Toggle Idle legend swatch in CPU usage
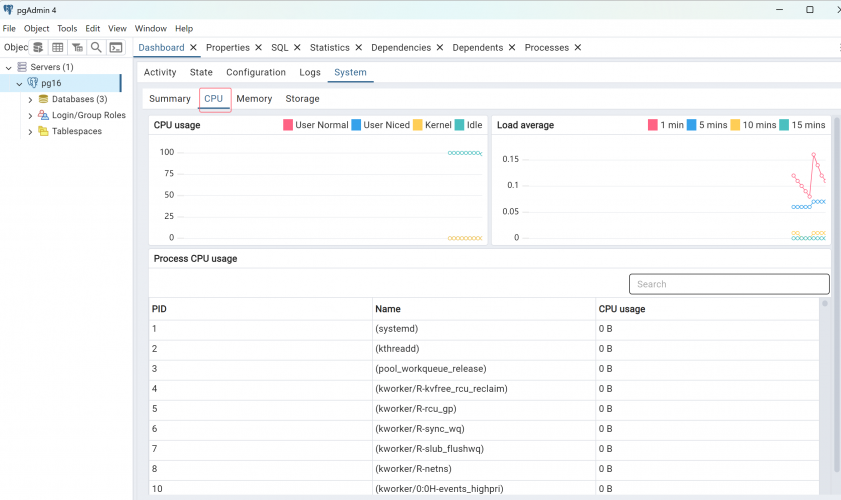The image size is (841, 500). [x=460, y=125]
